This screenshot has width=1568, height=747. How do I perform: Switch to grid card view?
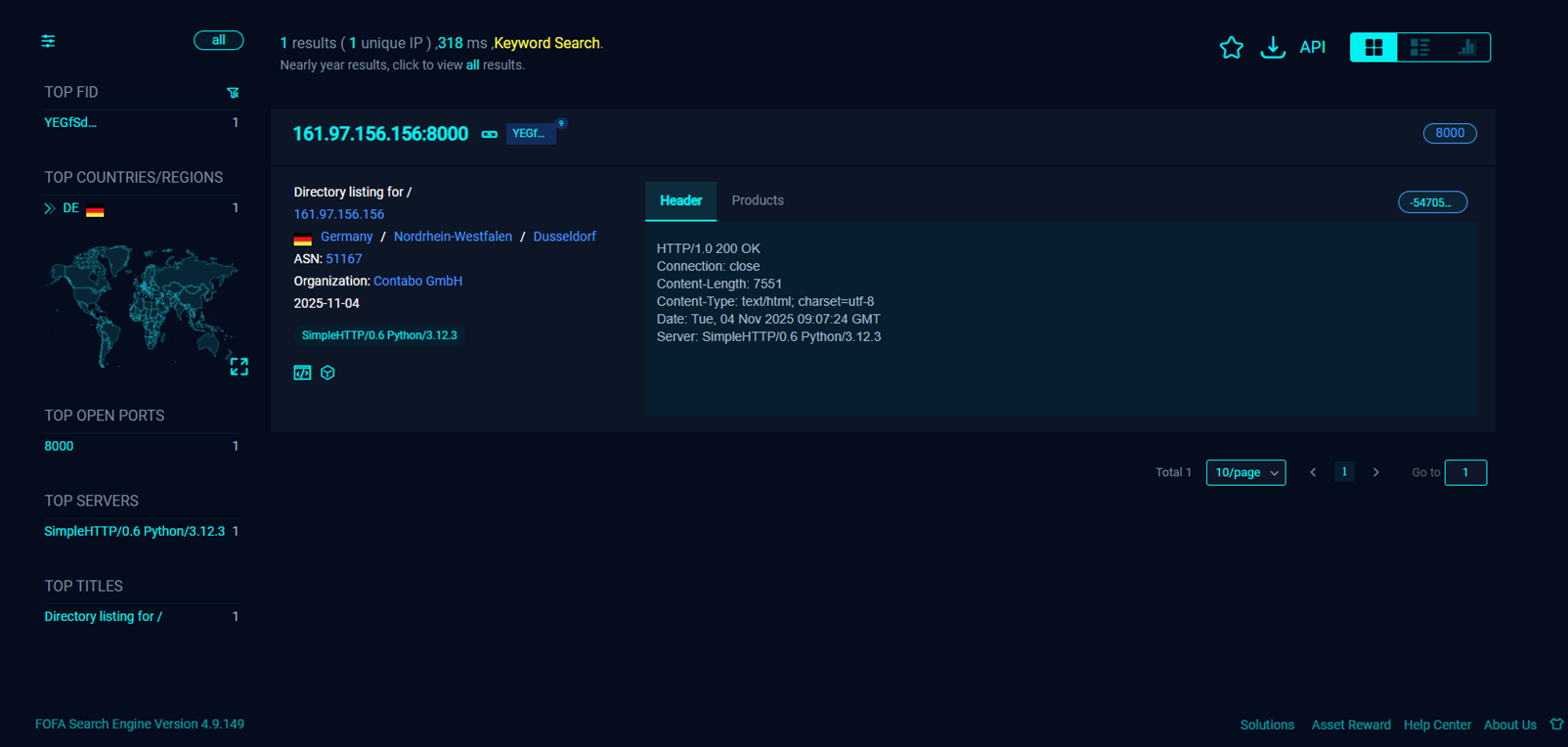pyautogui.click(x=1372, y=47)
